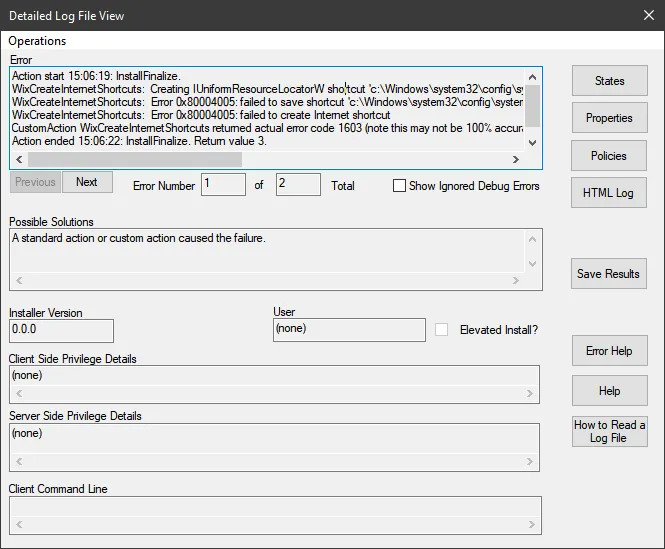Click the Error log horizontal scrollbar thumb
The width and height of the screenshot is (665, 549).
tap(135, 160)
